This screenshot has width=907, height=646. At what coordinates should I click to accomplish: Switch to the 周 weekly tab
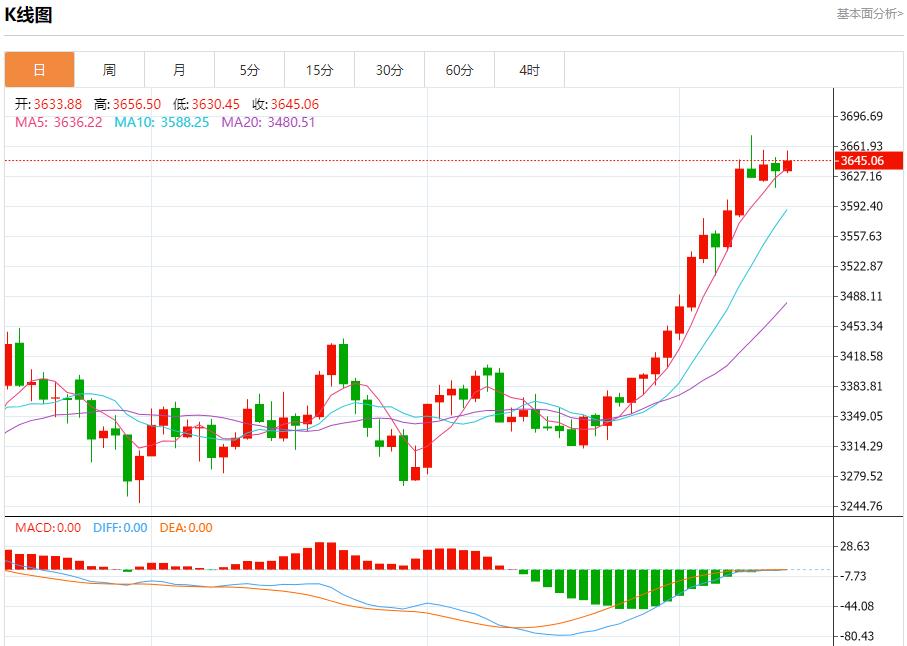coord(109,70)
